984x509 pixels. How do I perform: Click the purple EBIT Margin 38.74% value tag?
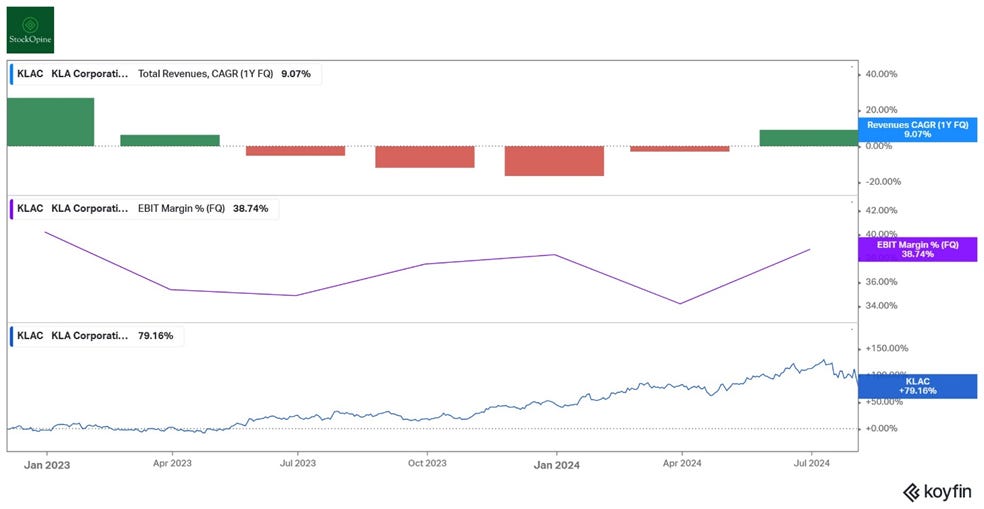917,249
